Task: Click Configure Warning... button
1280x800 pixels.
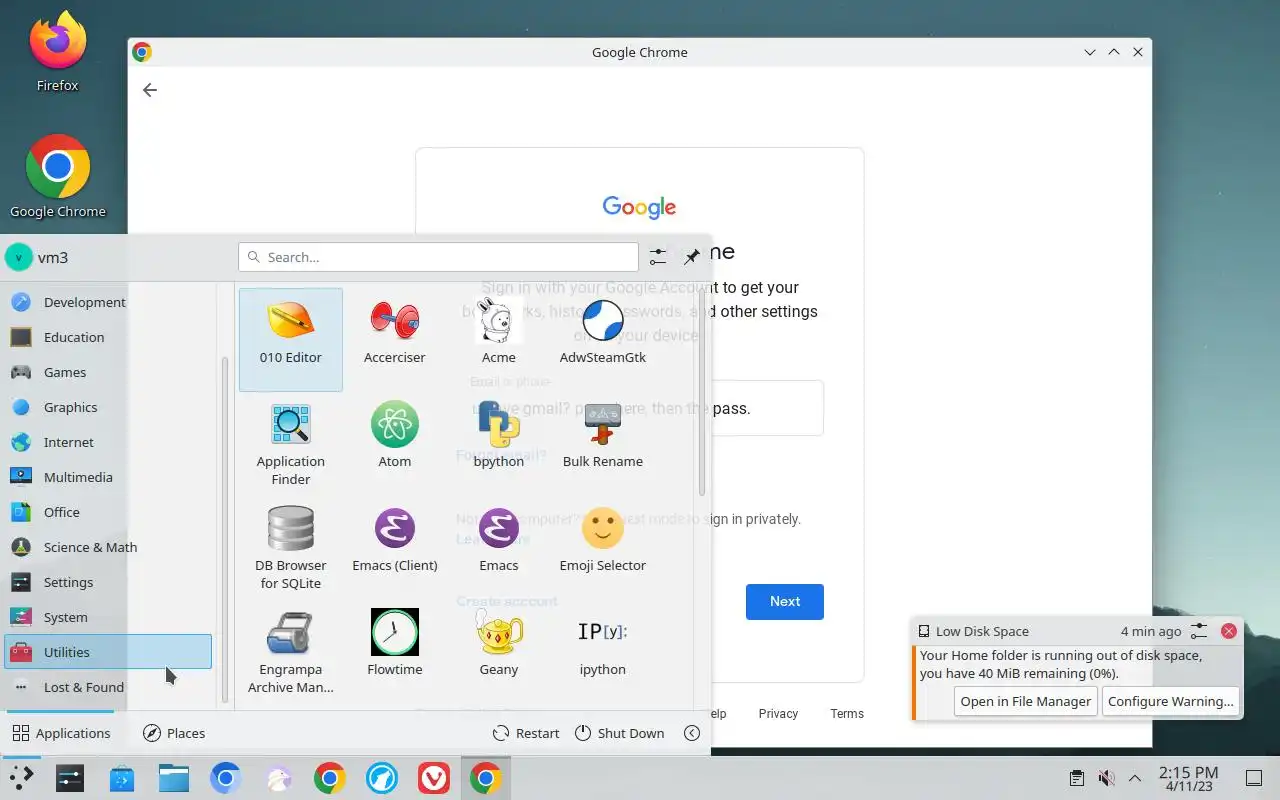Action: click(1170, 701)
